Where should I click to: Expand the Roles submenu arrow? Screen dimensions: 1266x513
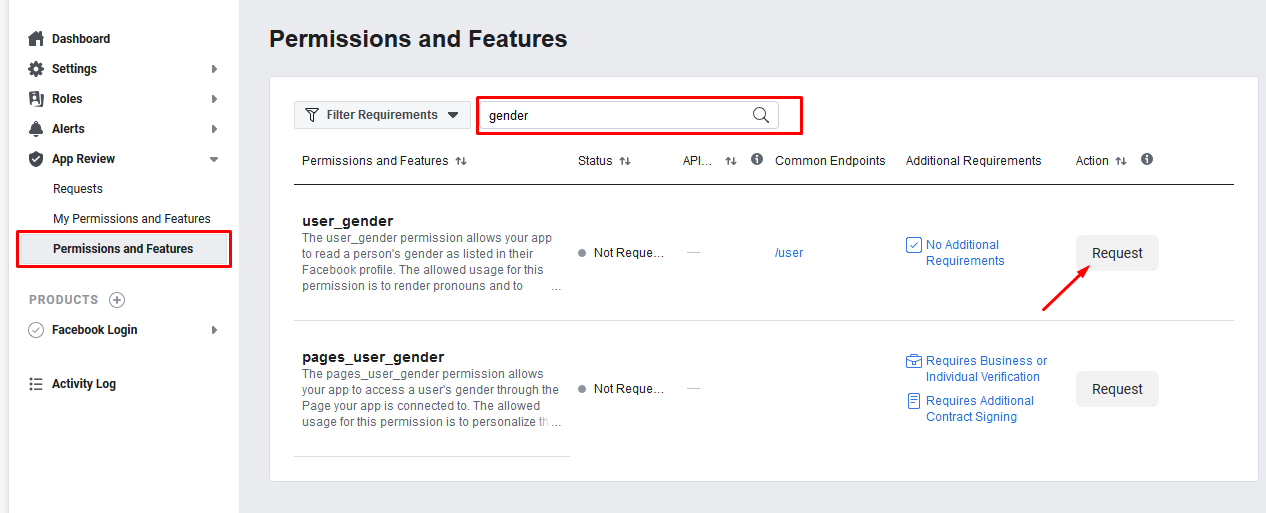point(214,99)
